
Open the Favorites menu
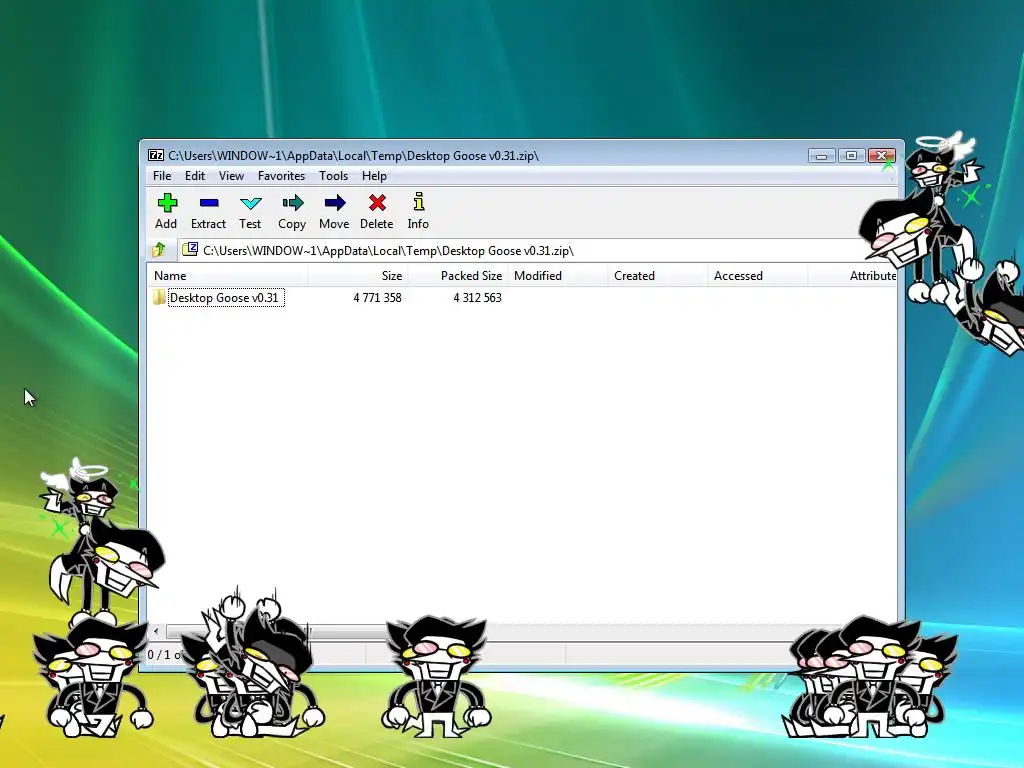[x=281, y=176]
